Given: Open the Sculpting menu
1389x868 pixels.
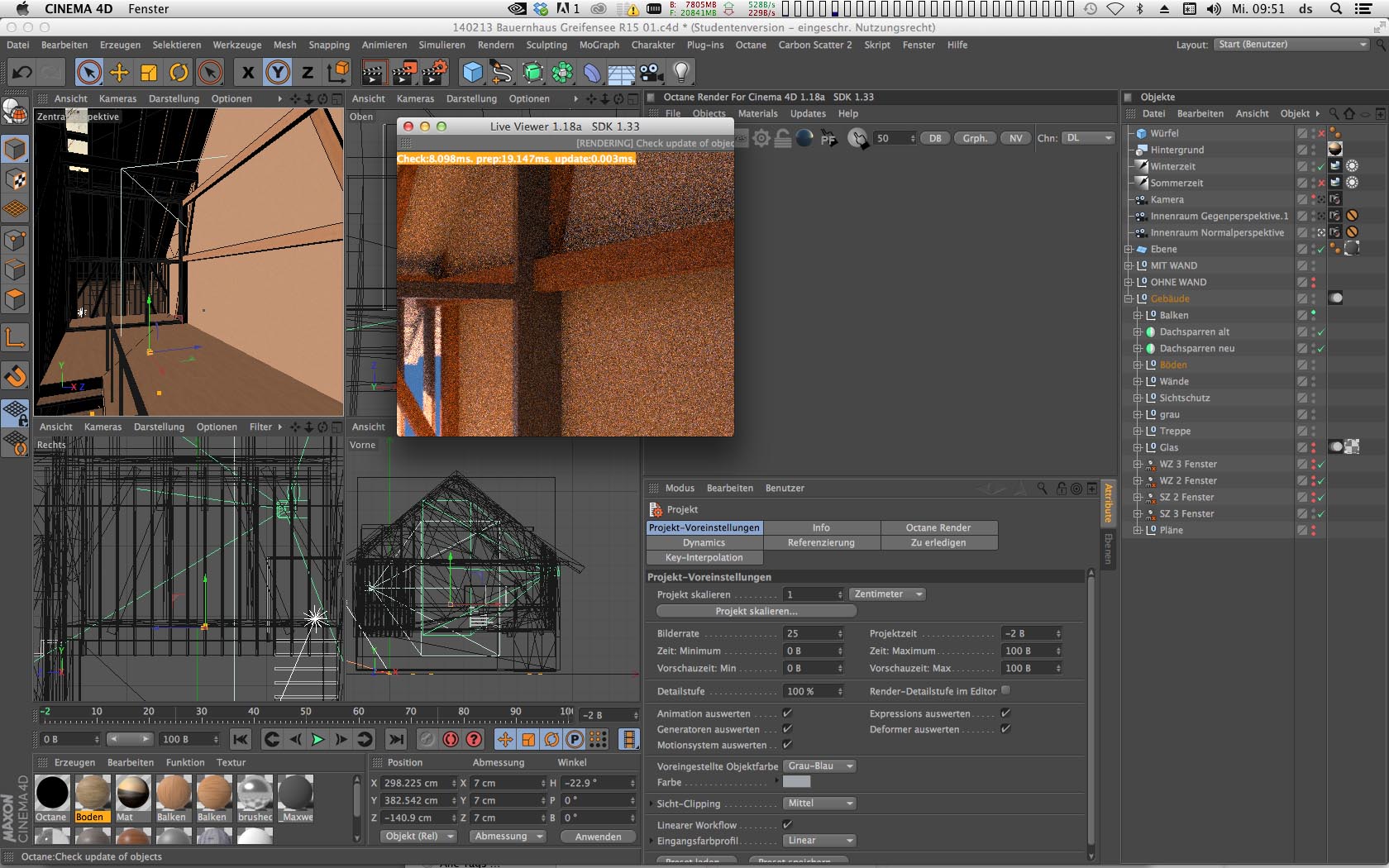Looking at the screenshot, I should tap(547, 45).
